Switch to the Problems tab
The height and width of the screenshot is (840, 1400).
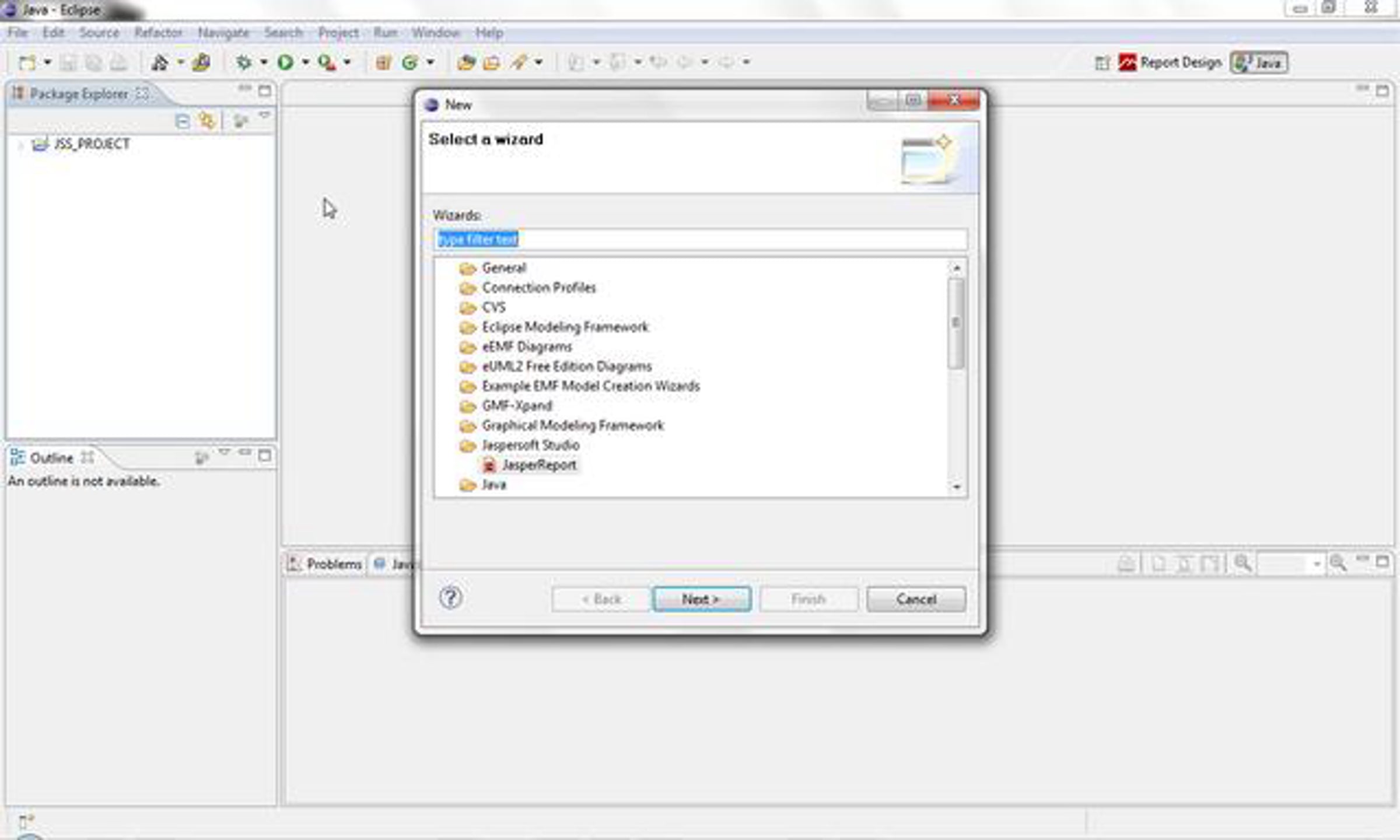[x=325, y=564]
